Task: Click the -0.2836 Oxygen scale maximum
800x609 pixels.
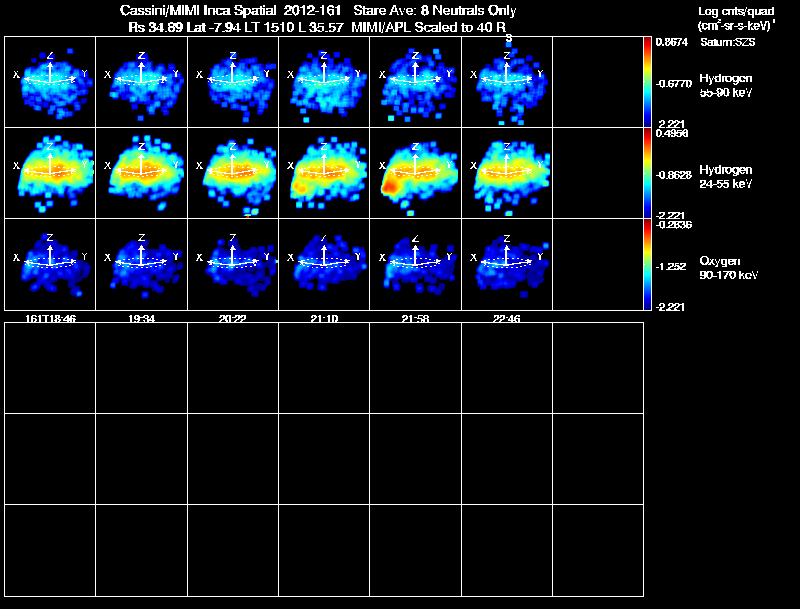Action: coord(673,224)
